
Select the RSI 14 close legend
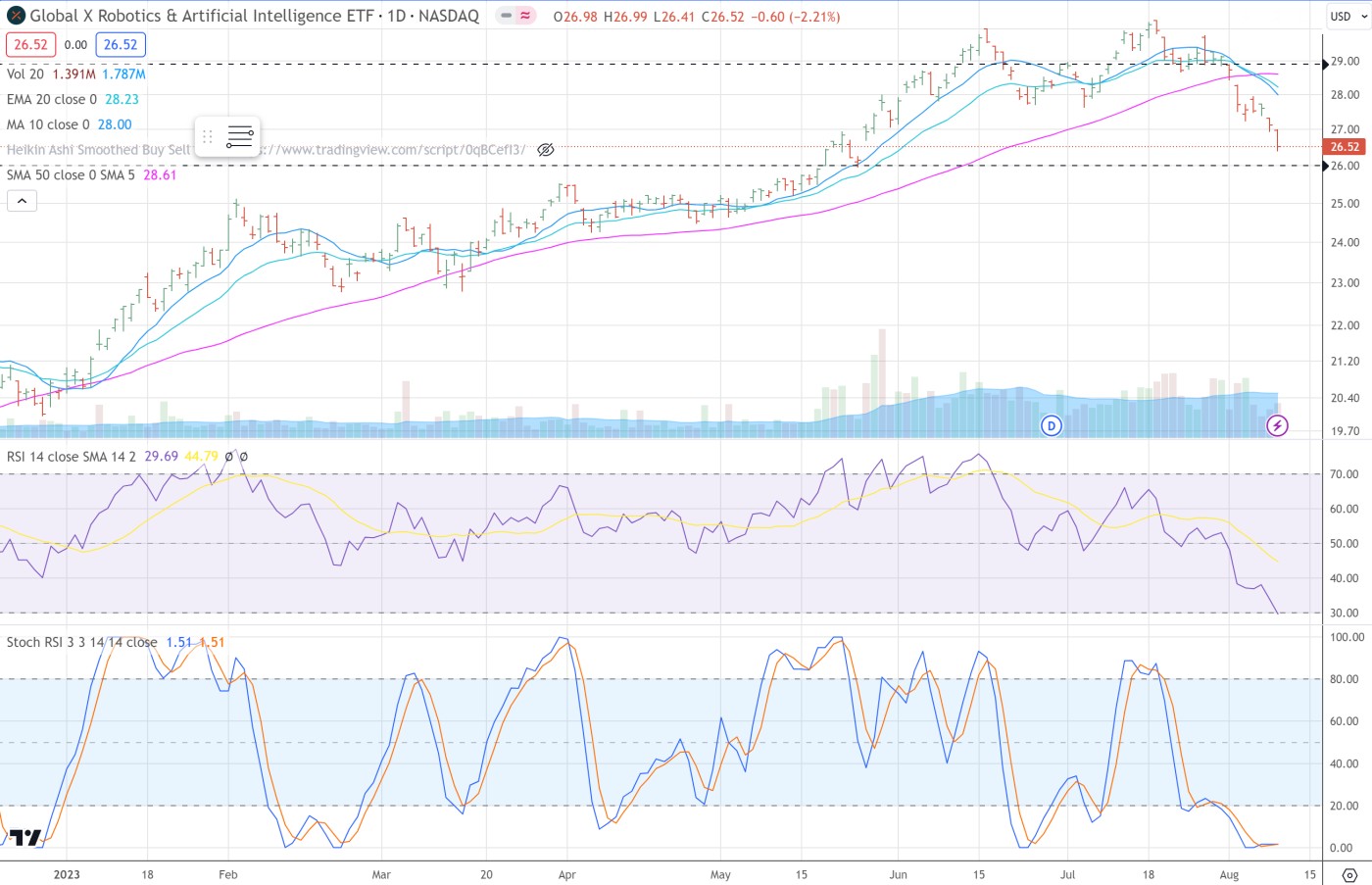point(72,457)
